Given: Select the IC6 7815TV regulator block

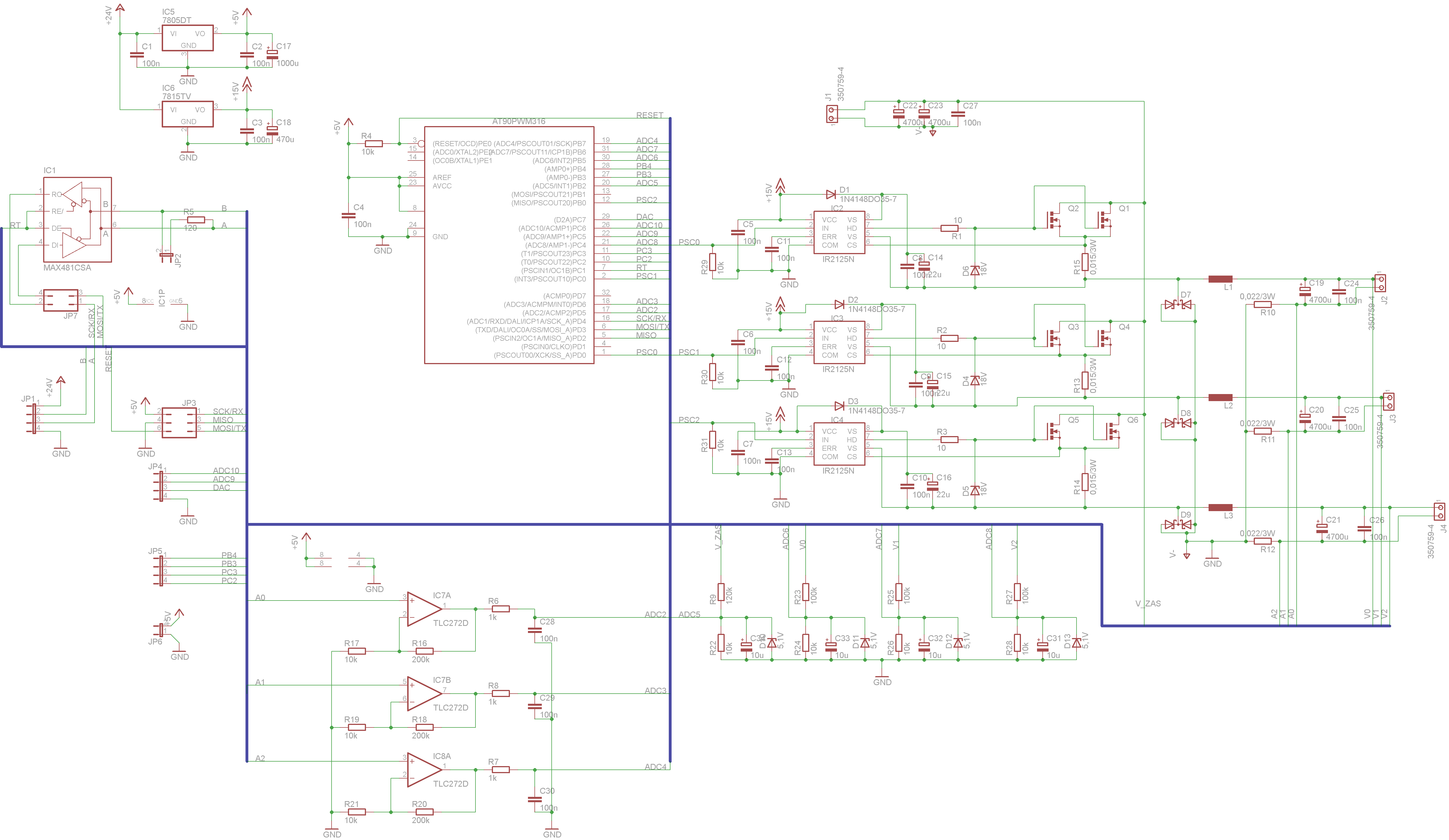Looking at the screenshot, I should click(x=187, y=115).
